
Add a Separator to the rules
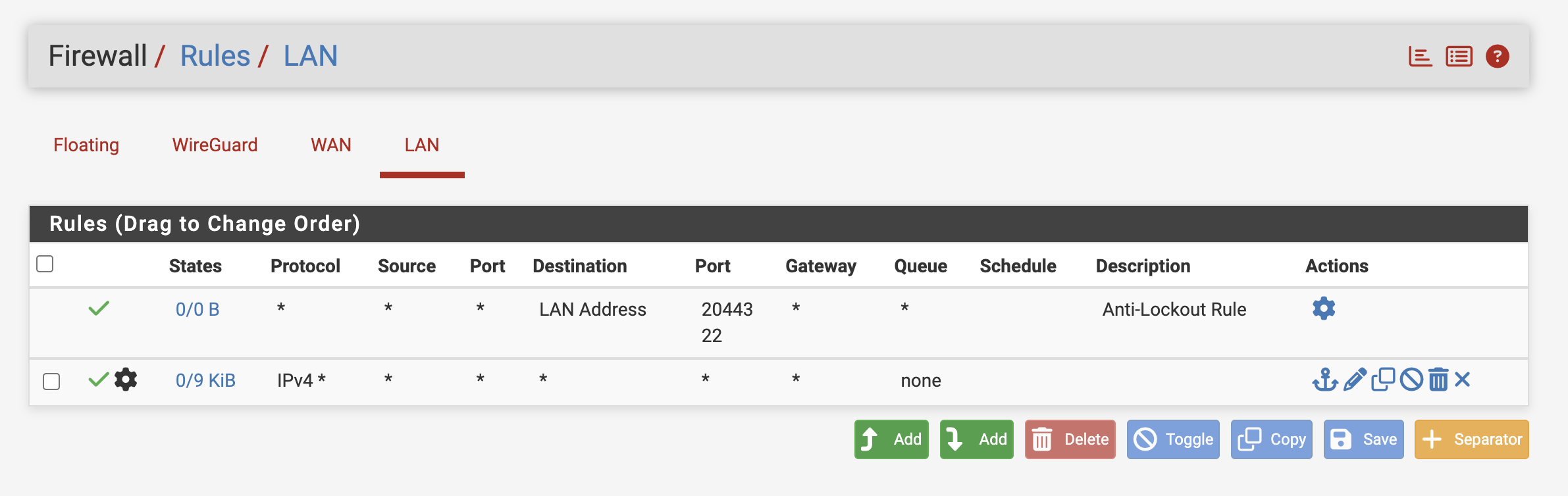pos(1471,439)
